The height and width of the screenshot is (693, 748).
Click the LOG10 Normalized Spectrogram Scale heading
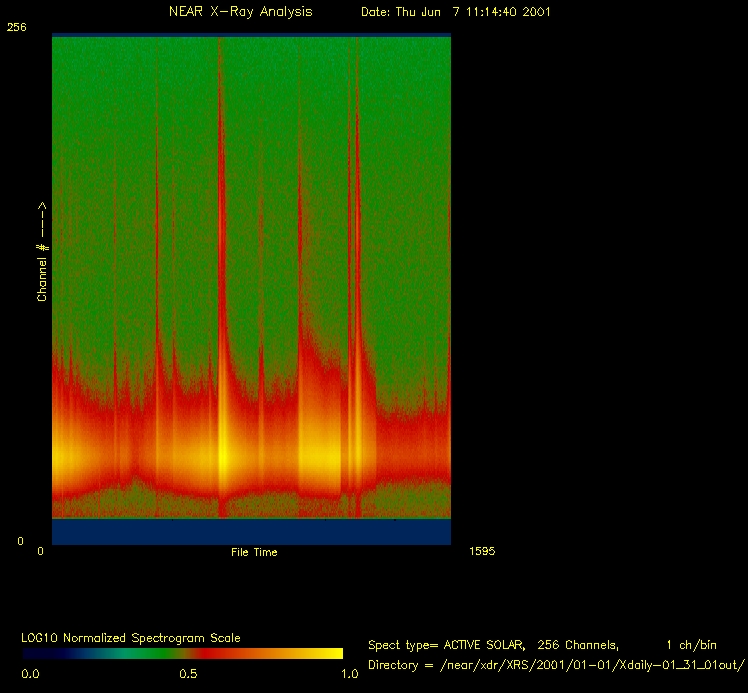(x=131, y=638)
